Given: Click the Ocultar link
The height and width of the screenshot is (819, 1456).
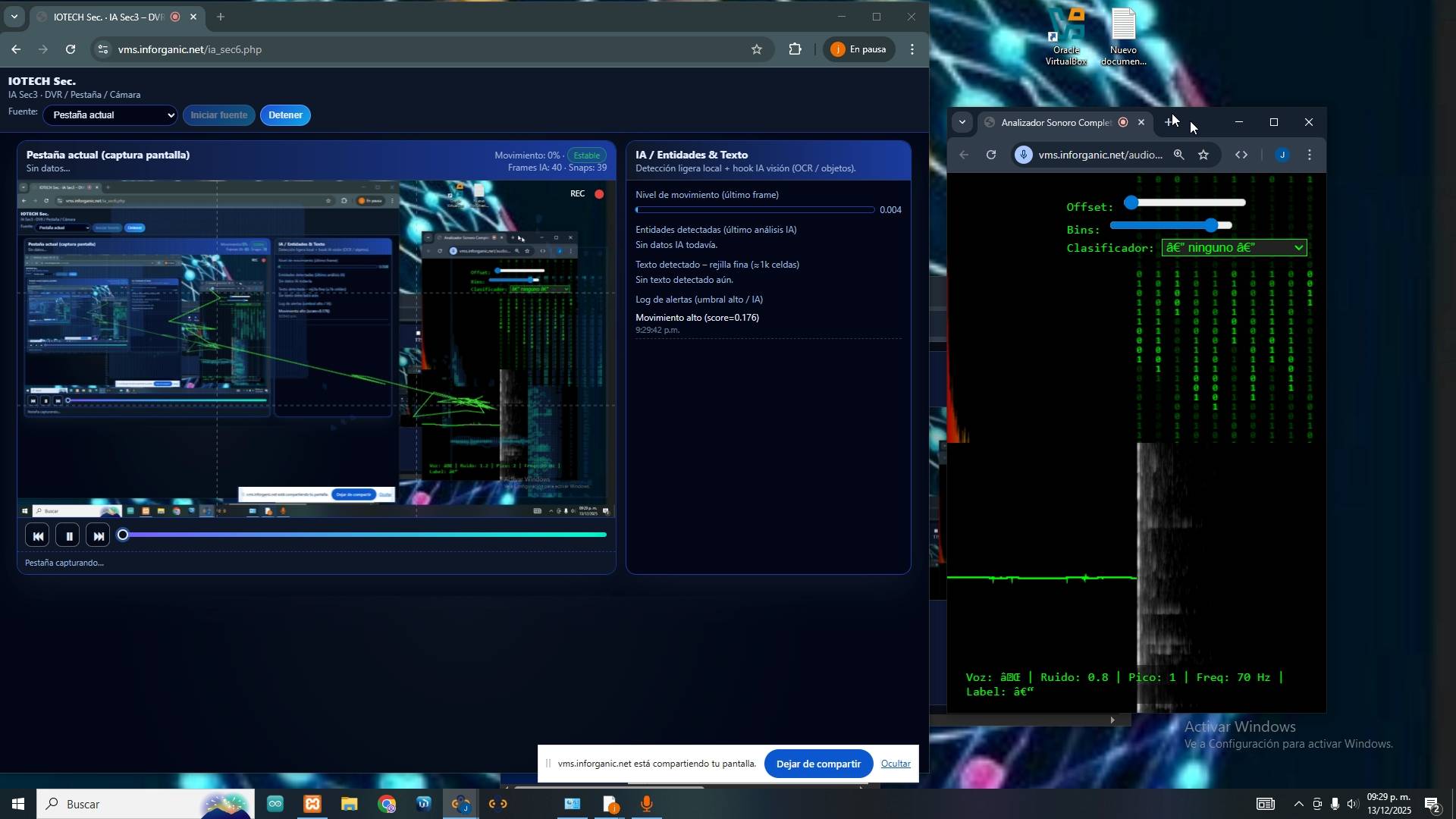Looking at the screenshot, I should [895, 764].
